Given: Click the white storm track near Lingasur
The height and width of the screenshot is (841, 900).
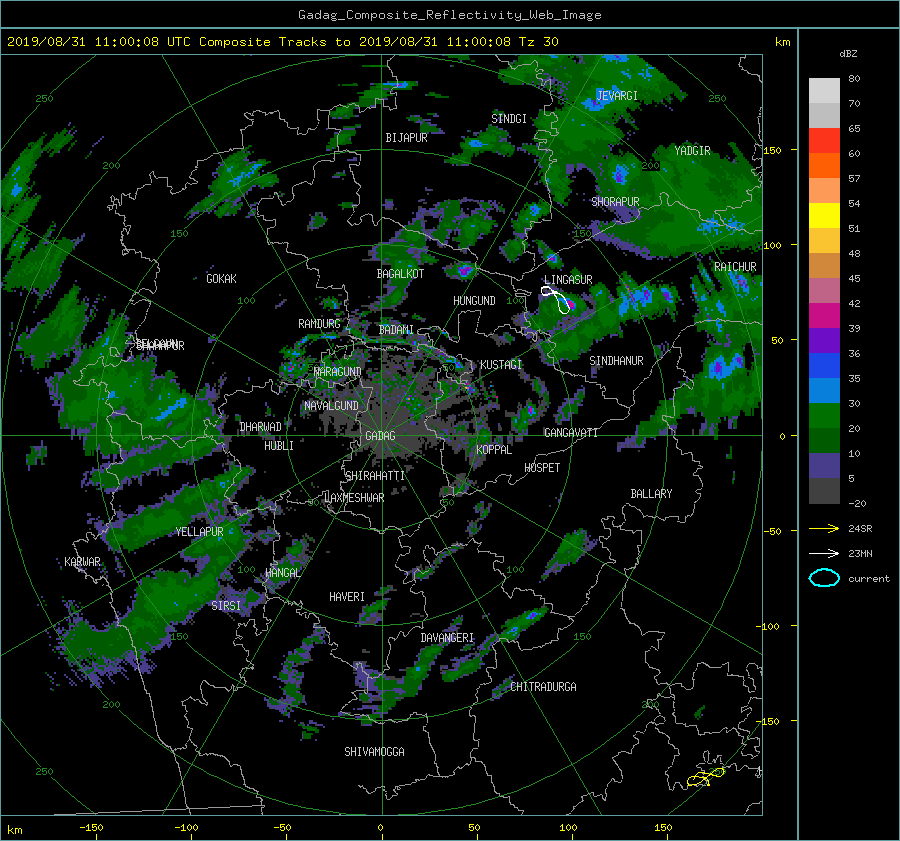Looking at the screenshot, I should point(556,300).
